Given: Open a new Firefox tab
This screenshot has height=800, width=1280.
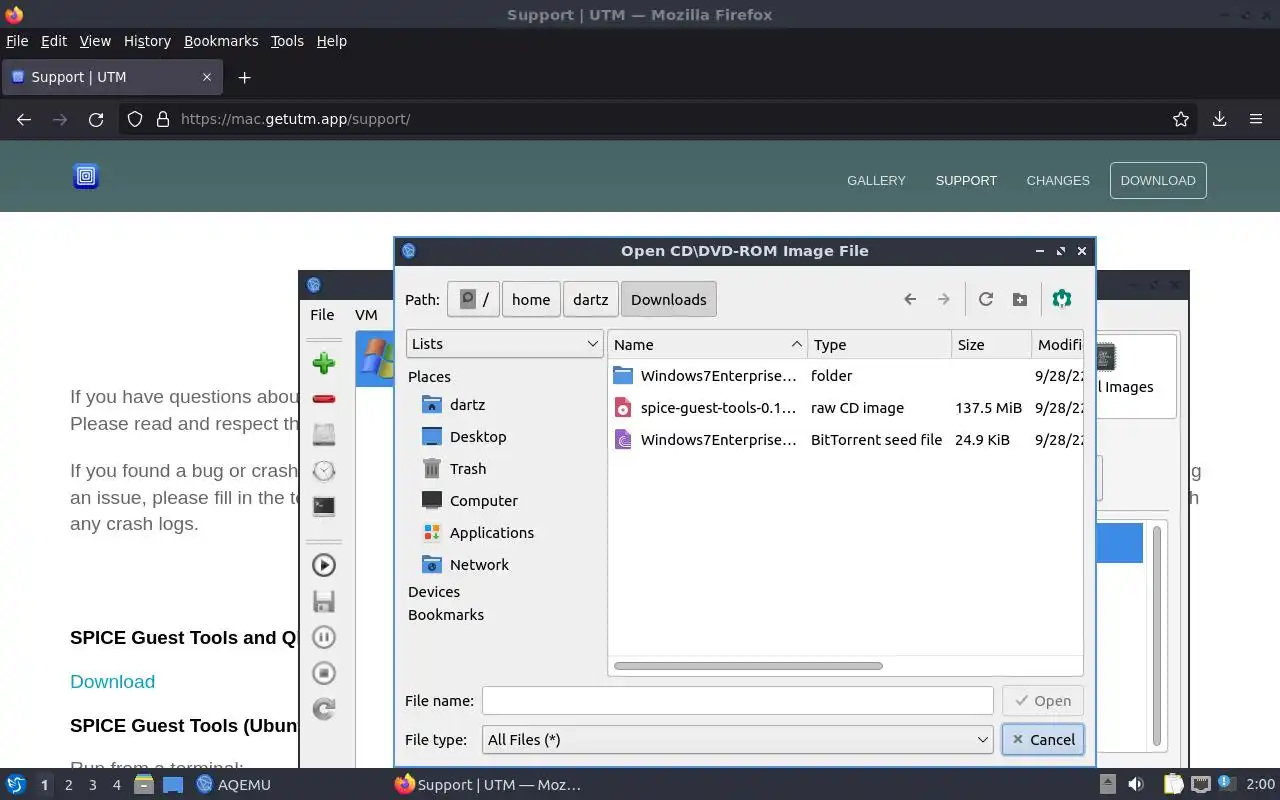Looking at the screenshot, I should click(x=244, y=77).
